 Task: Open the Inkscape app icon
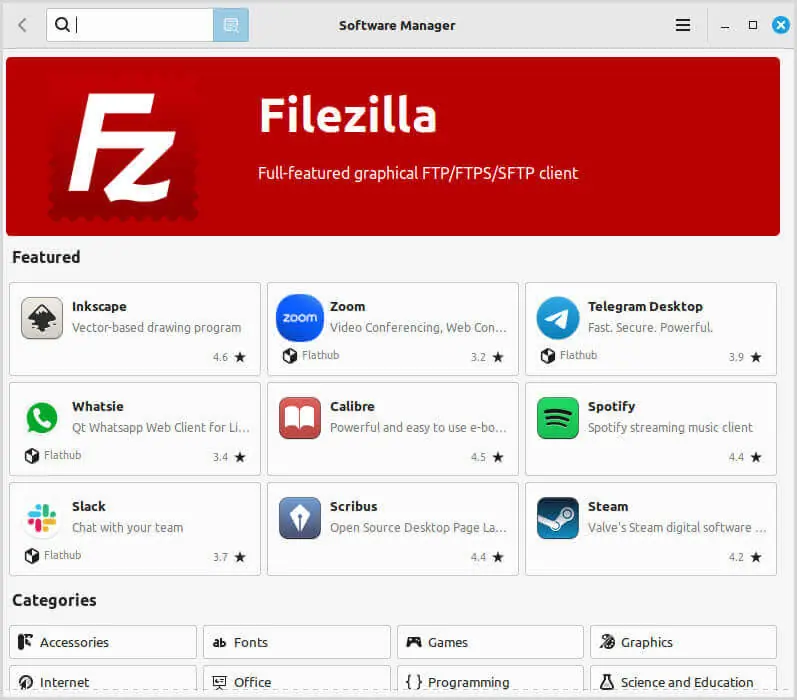click(42, 318)
